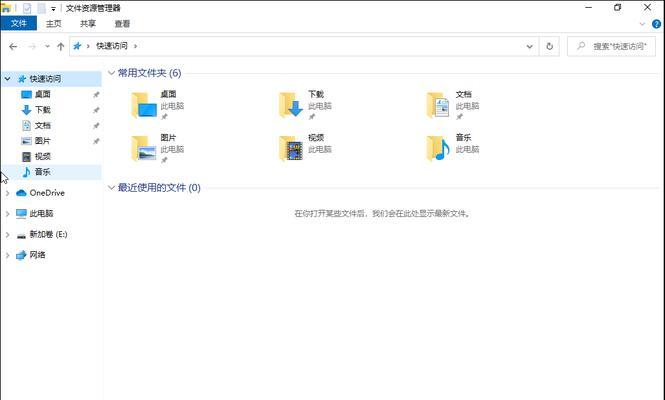Select 桌面 in the navigation pane
The image size is (665, 400).
(42, 94)
